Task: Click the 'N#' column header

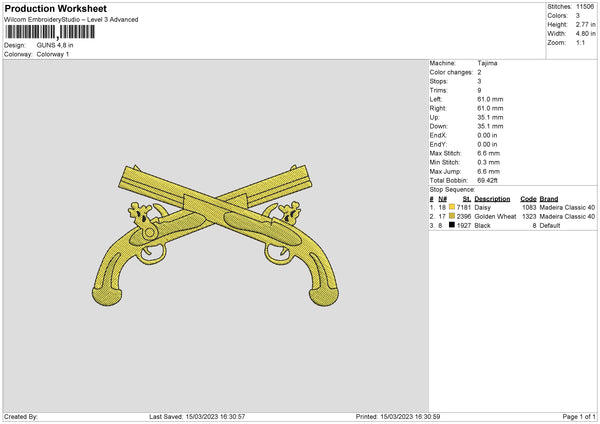Action: click(442, 199)
